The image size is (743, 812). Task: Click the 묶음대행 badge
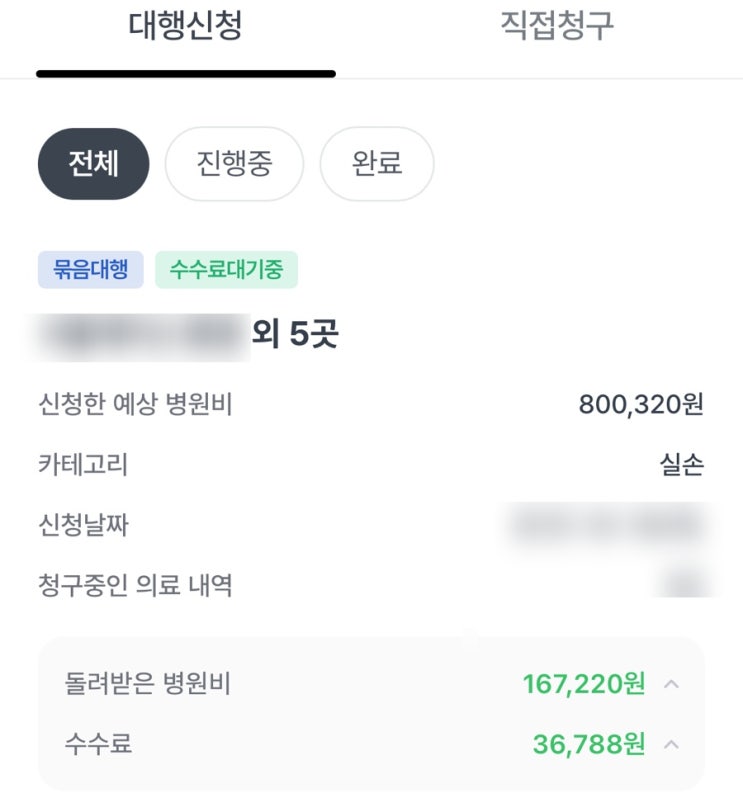(91, 270)
